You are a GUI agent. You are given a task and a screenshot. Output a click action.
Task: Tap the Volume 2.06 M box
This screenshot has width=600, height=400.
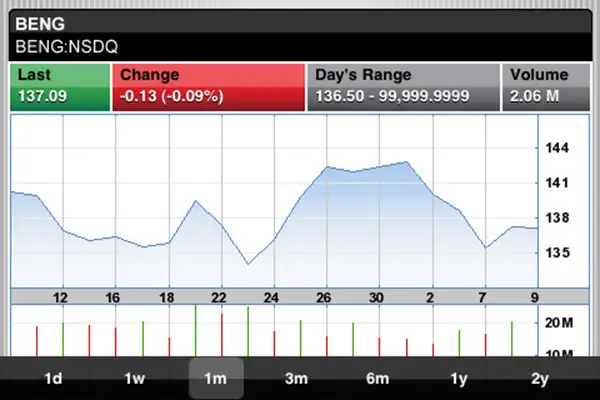546,88
